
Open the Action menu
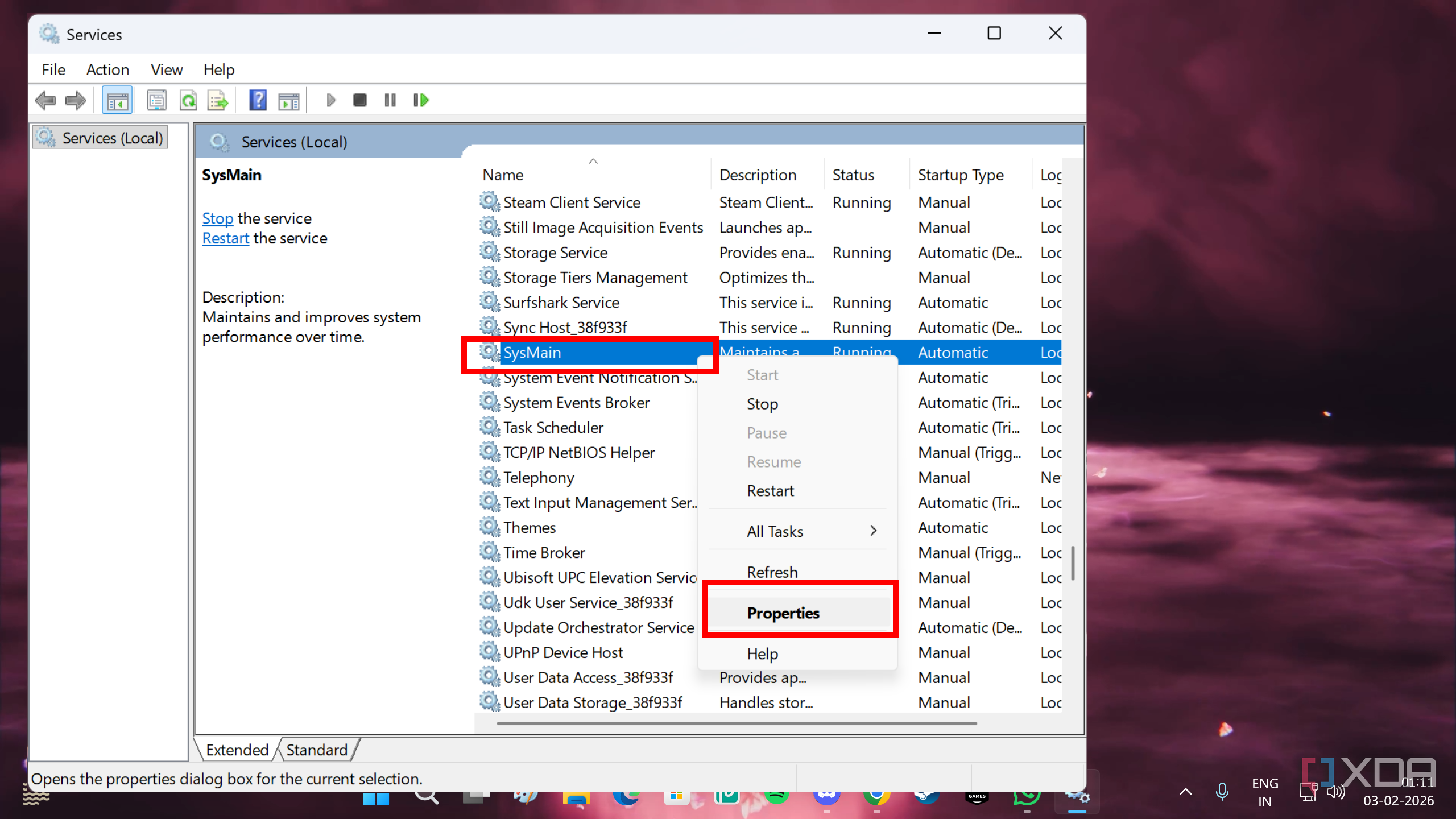pos(107,69)
